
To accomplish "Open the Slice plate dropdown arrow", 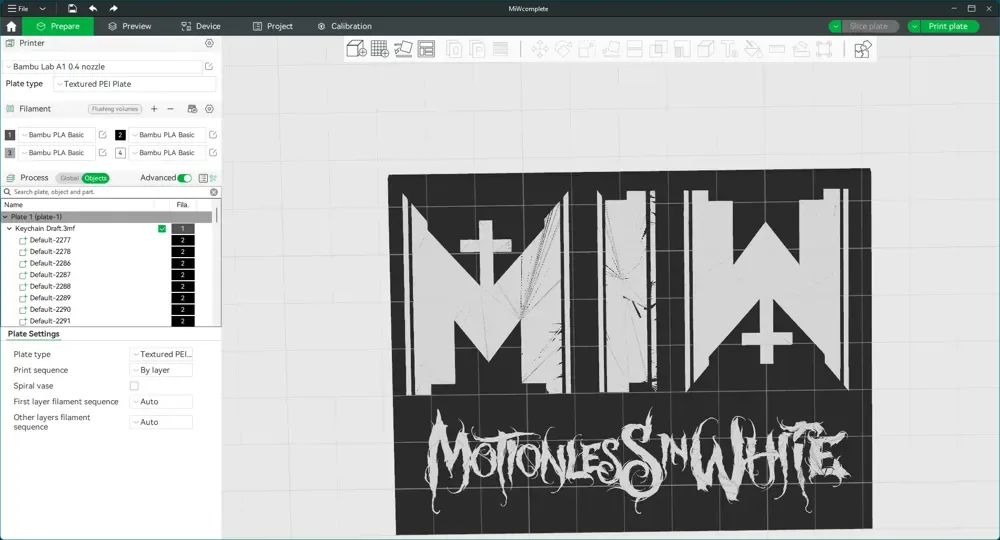I will coord(835,26).
